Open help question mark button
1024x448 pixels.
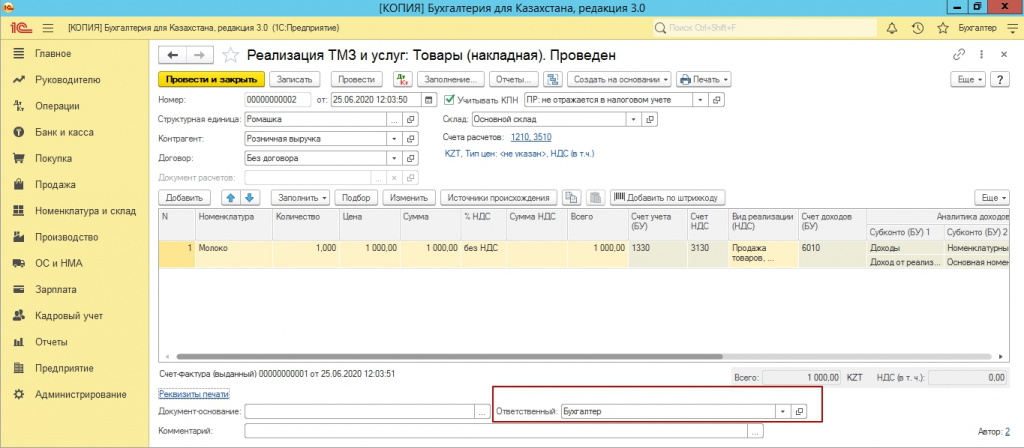[1000, 79]
